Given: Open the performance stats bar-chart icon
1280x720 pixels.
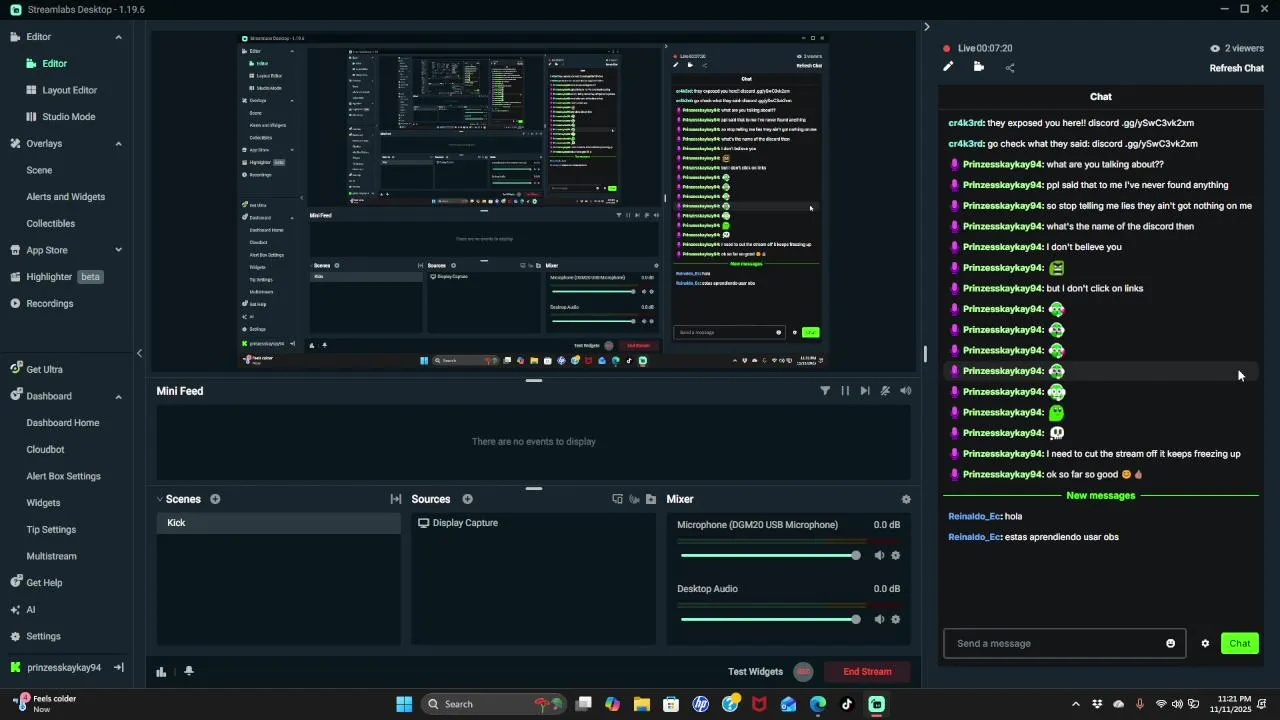Looking at the screenshot, I should pos(161,672).
